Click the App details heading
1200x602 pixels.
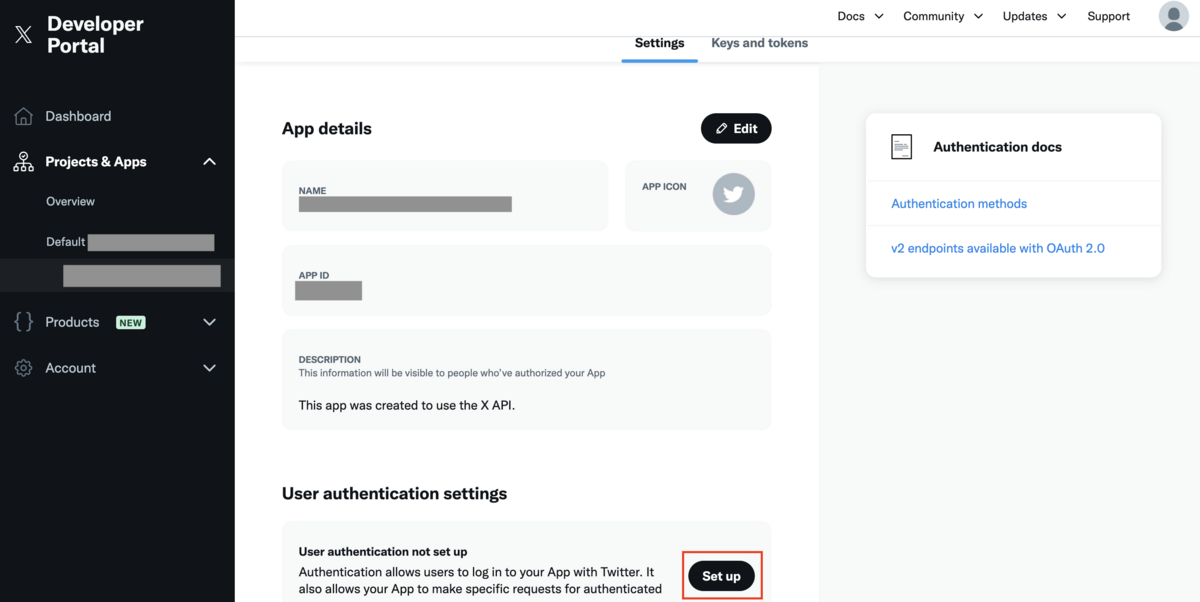(327, 128)
